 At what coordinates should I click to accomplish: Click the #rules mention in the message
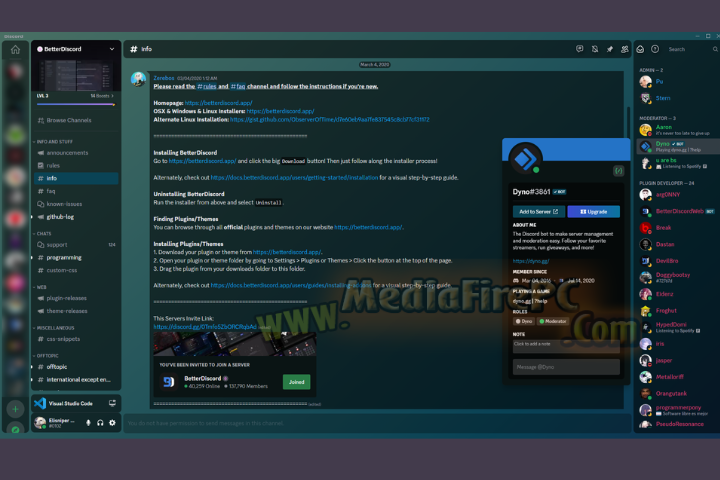tap(206, 86)
